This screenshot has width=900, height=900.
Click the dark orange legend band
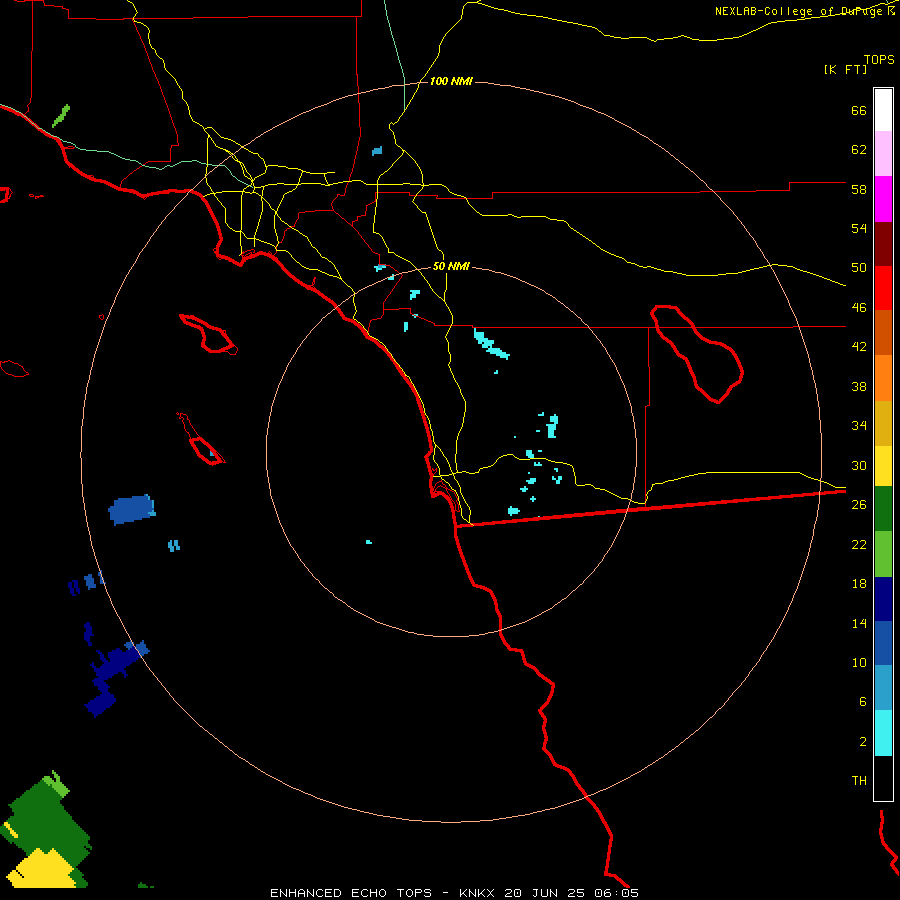click(883, 332)
